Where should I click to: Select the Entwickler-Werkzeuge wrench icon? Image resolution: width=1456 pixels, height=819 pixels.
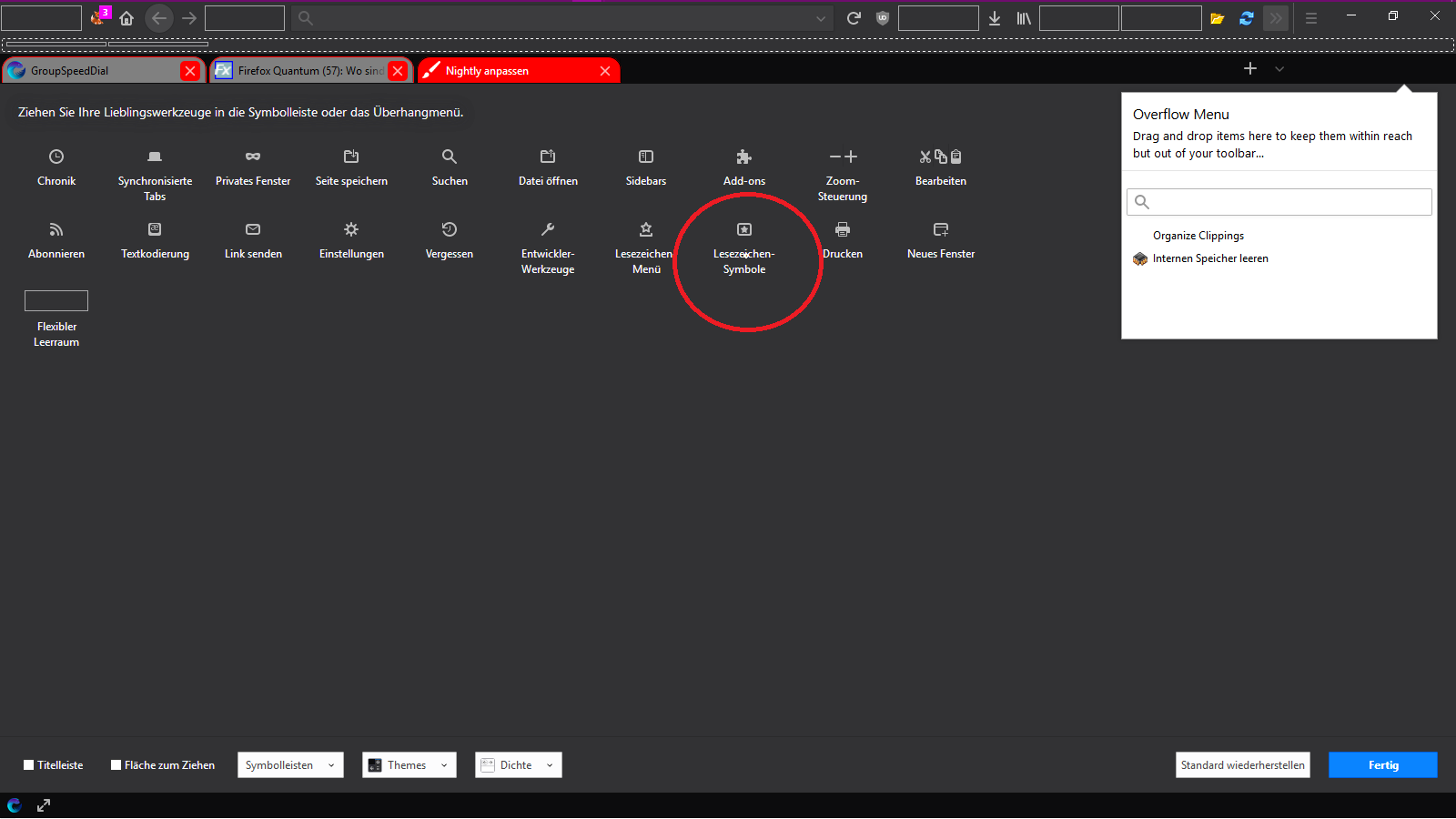coord(547,229)
